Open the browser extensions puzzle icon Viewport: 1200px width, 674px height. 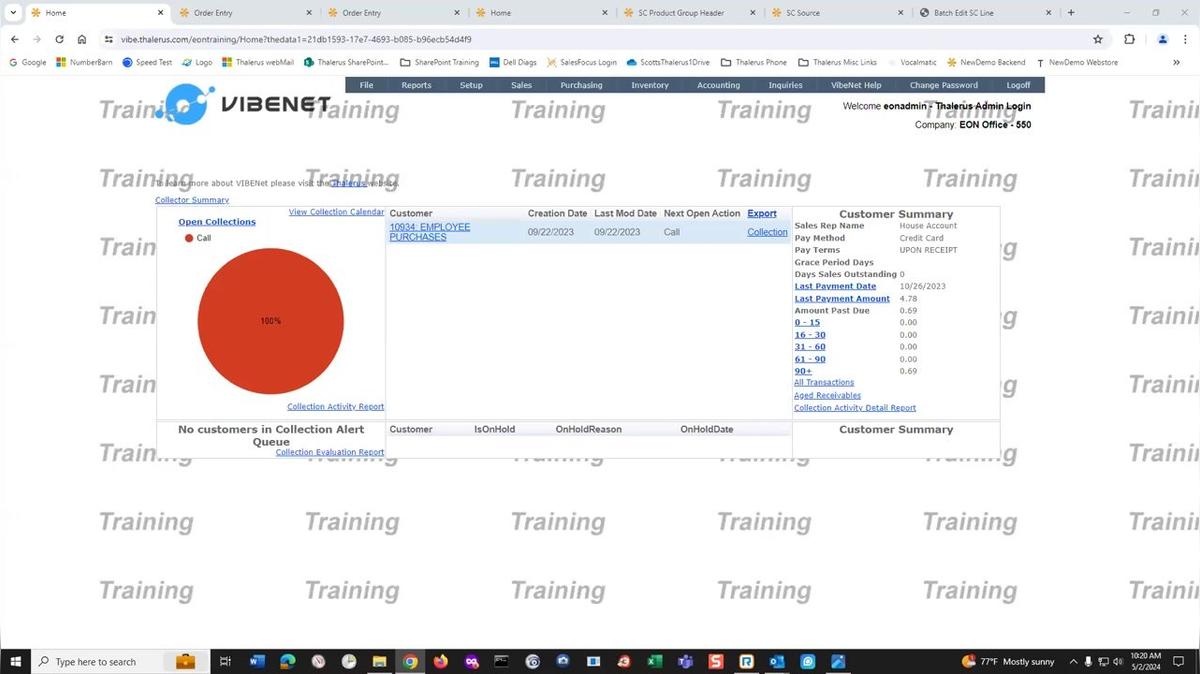click(1129, 39)
